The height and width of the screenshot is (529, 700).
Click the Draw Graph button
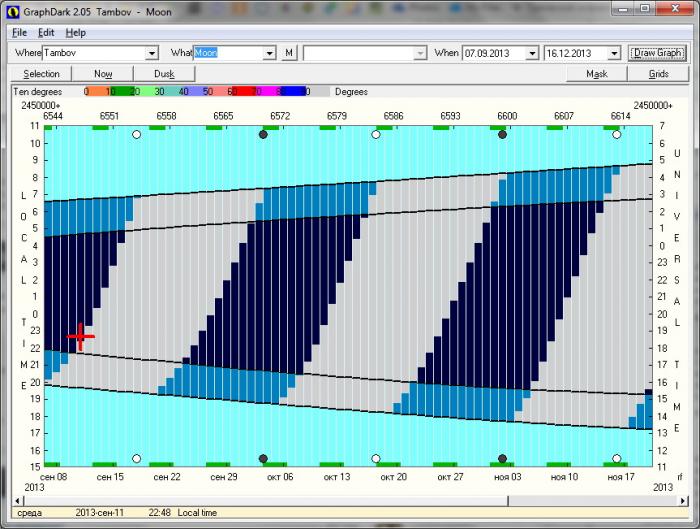pyautogui.click(x=657, y=53)
